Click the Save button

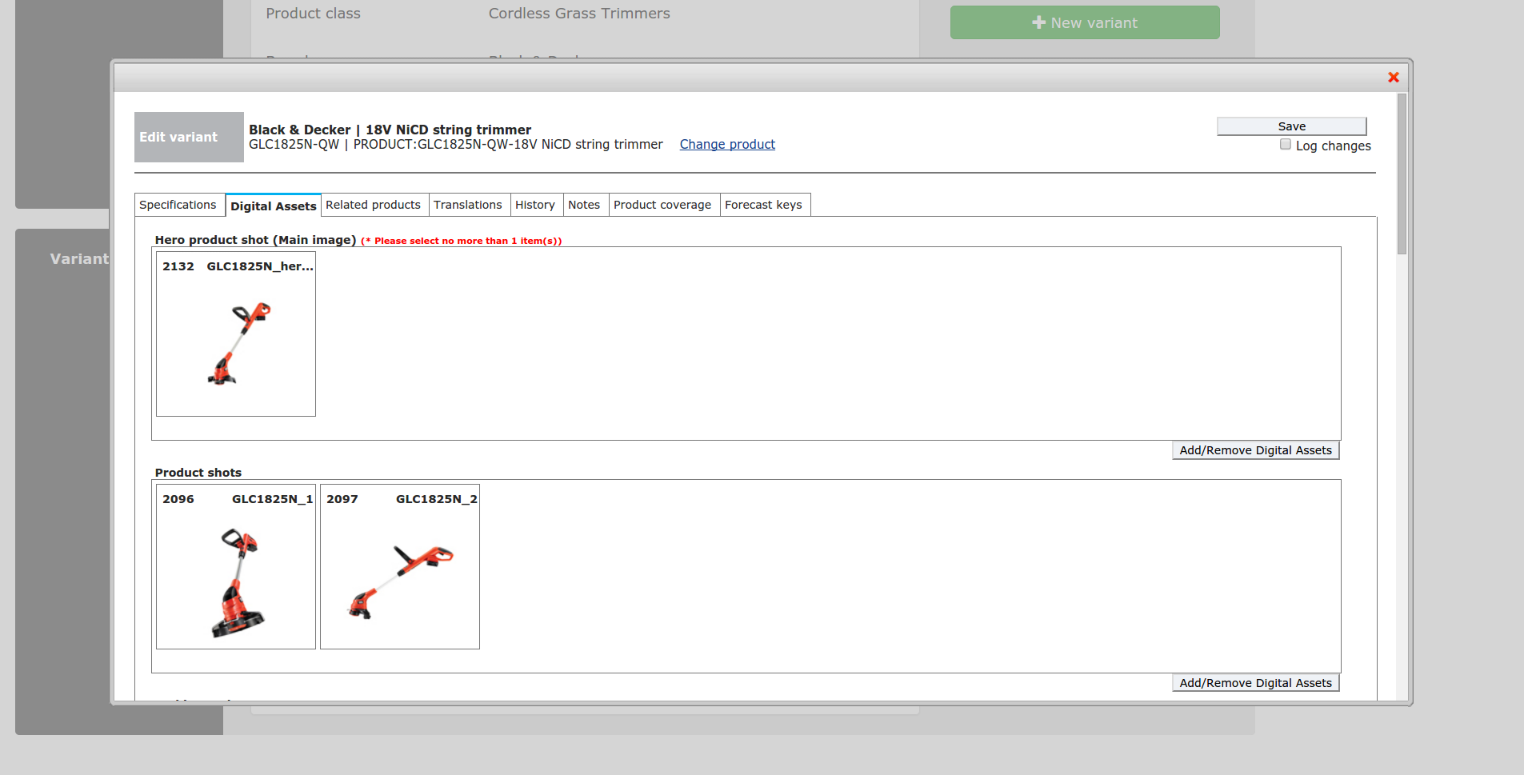pos(1291,126)
